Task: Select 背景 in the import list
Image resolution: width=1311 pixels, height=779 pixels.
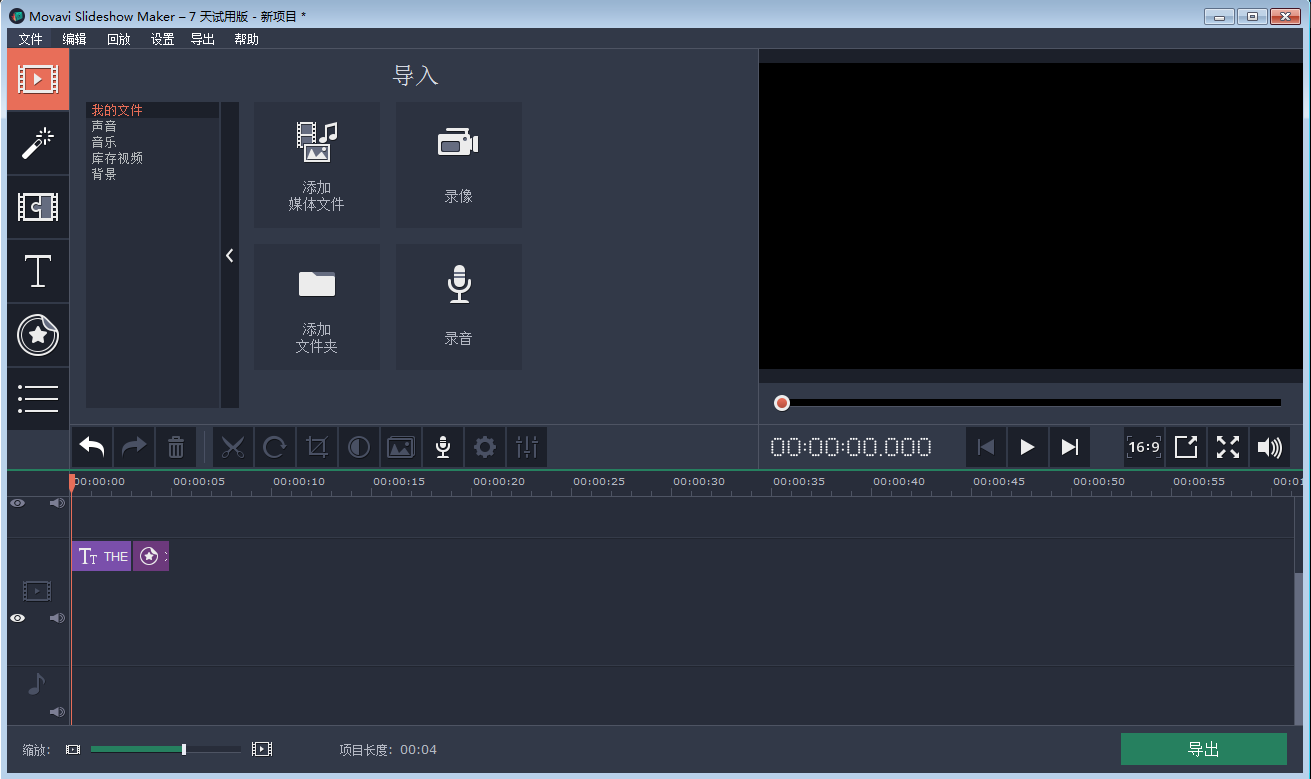Action: 153,174
